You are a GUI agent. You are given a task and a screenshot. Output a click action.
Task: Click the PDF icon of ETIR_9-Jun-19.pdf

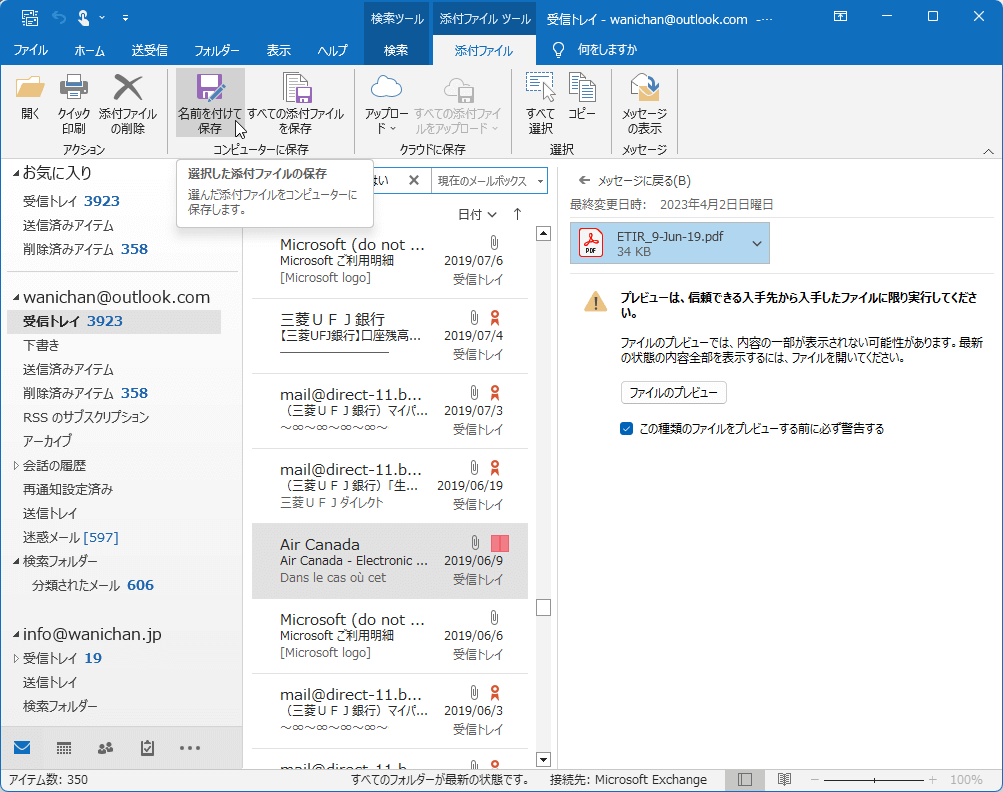(590, 243)
